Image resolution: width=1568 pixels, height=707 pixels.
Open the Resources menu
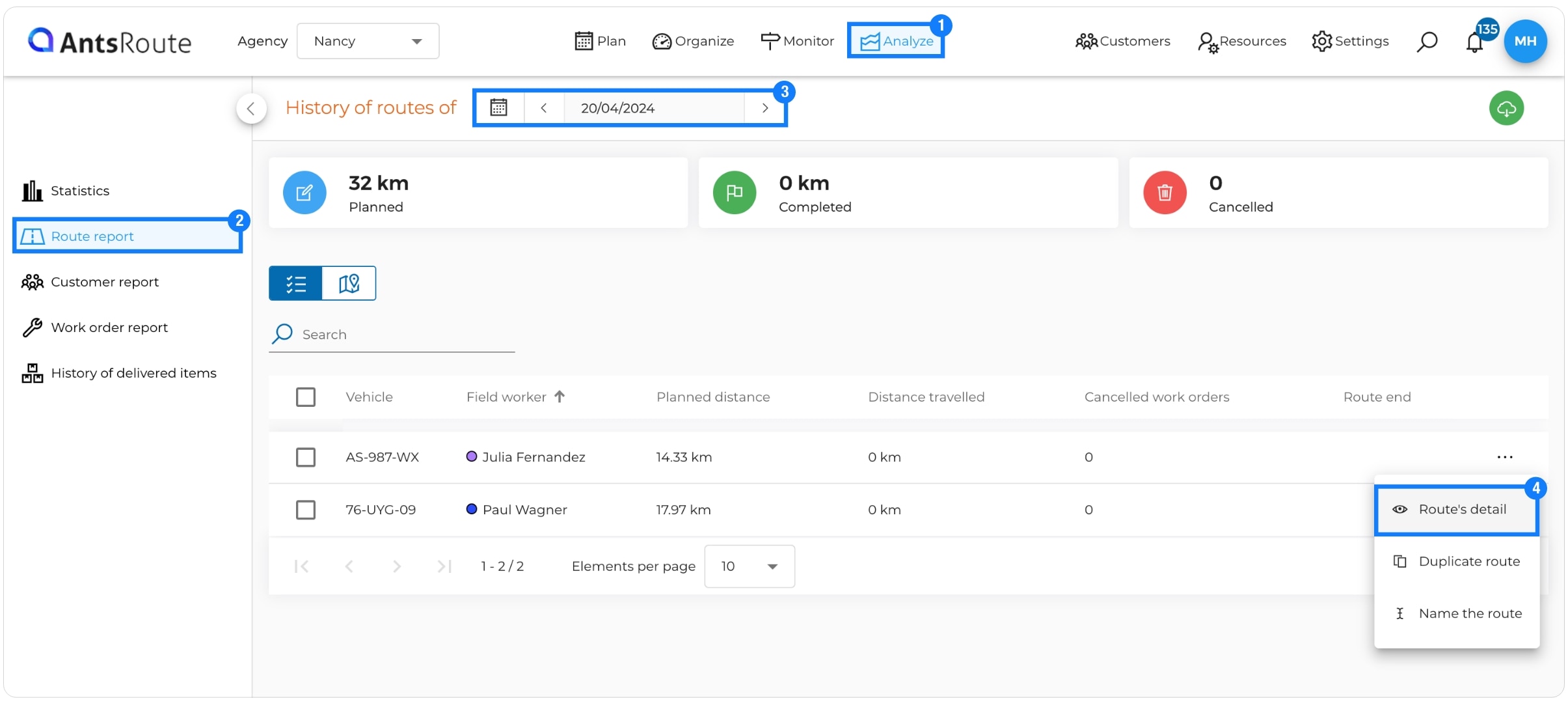tap(1241, 41)
